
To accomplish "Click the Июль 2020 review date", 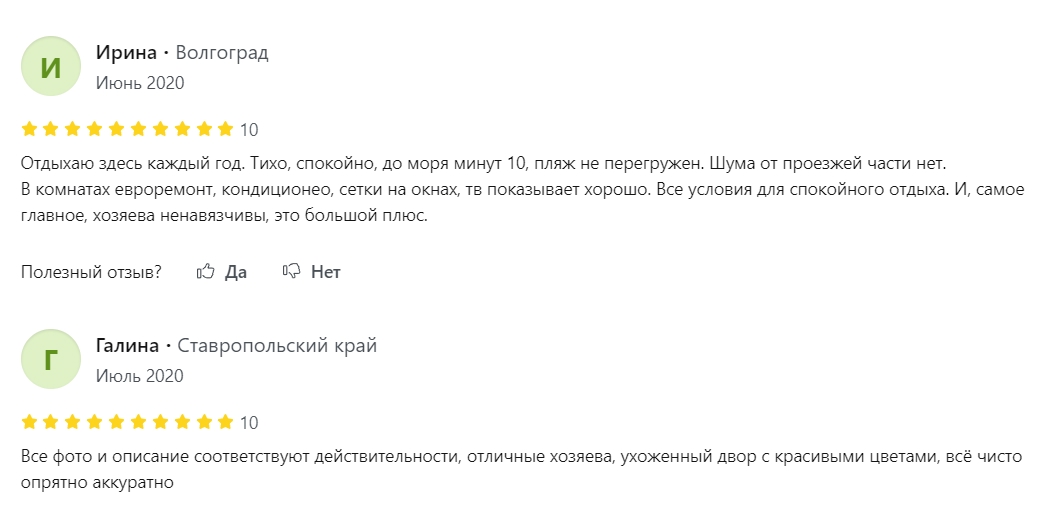I will 139,375.
